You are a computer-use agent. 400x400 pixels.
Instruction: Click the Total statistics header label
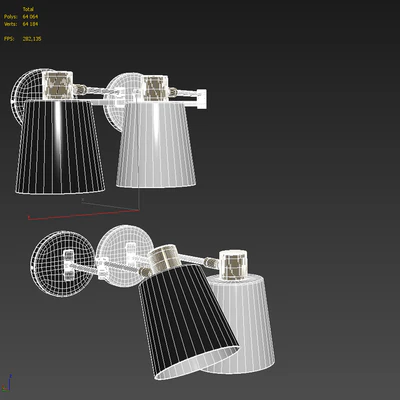[x=28, y=9]
